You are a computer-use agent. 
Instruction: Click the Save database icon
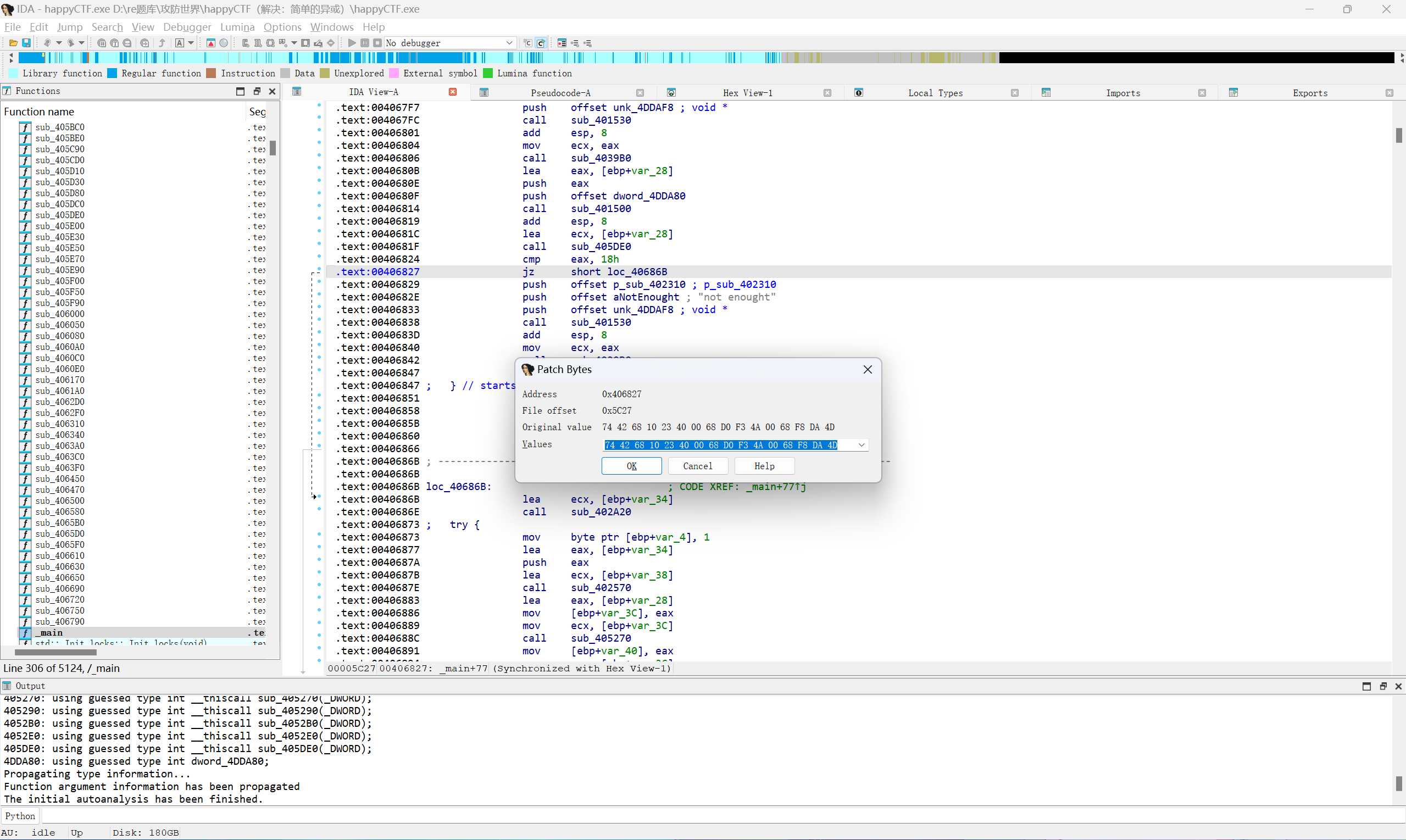[26, 43]
